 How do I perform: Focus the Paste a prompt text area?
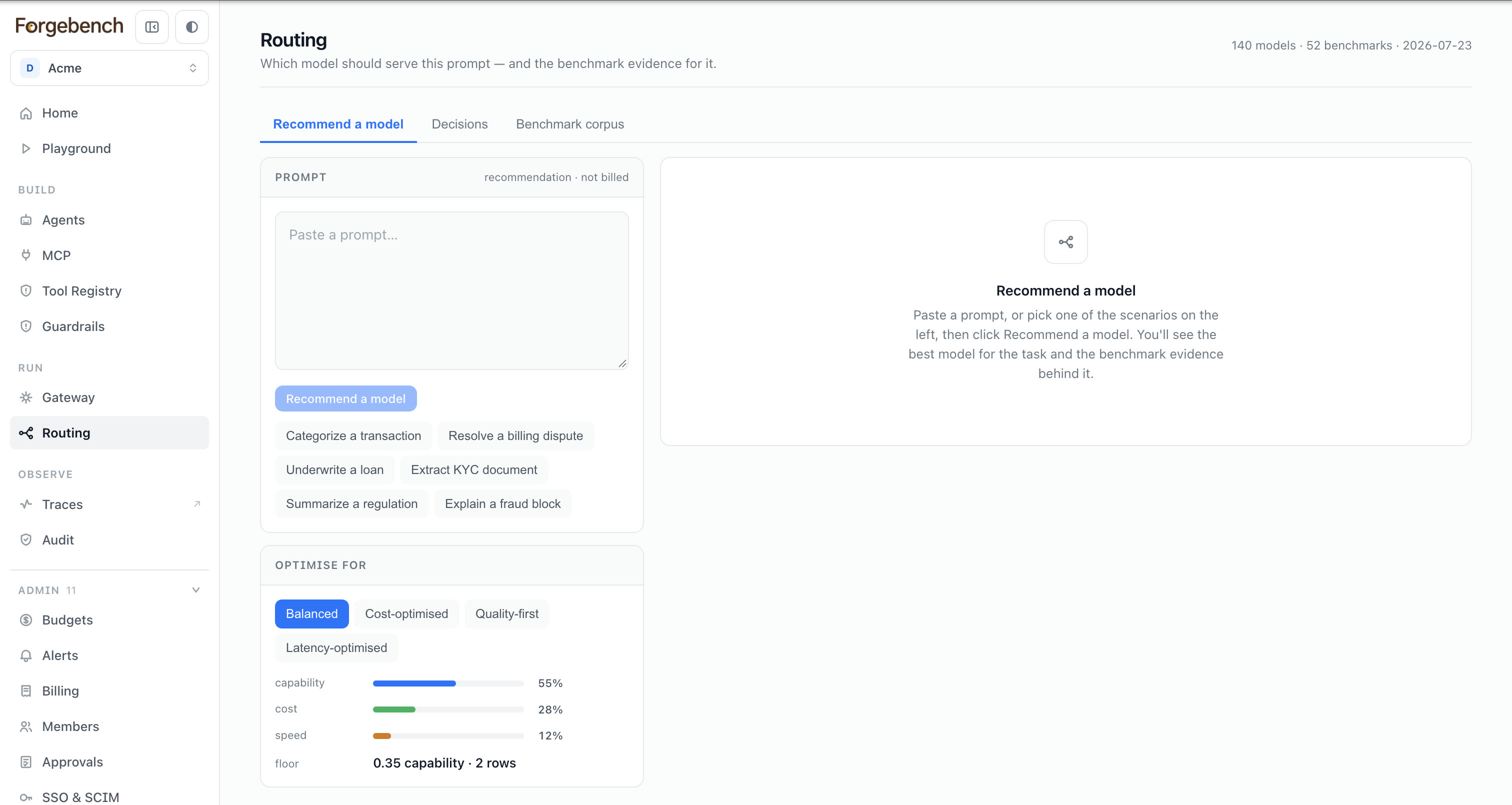(452, 290)
